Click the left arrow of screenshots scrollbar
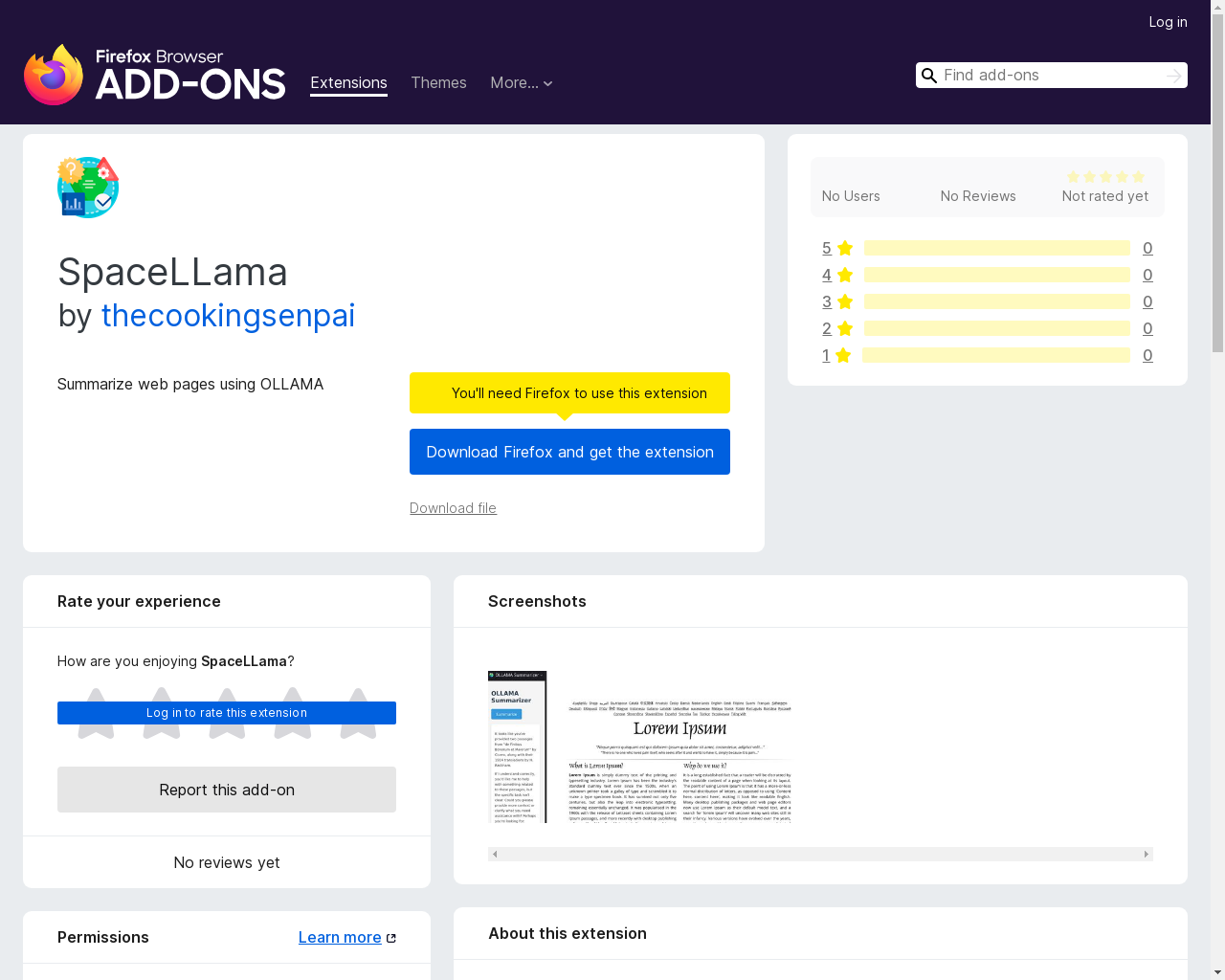 (495, 854)
